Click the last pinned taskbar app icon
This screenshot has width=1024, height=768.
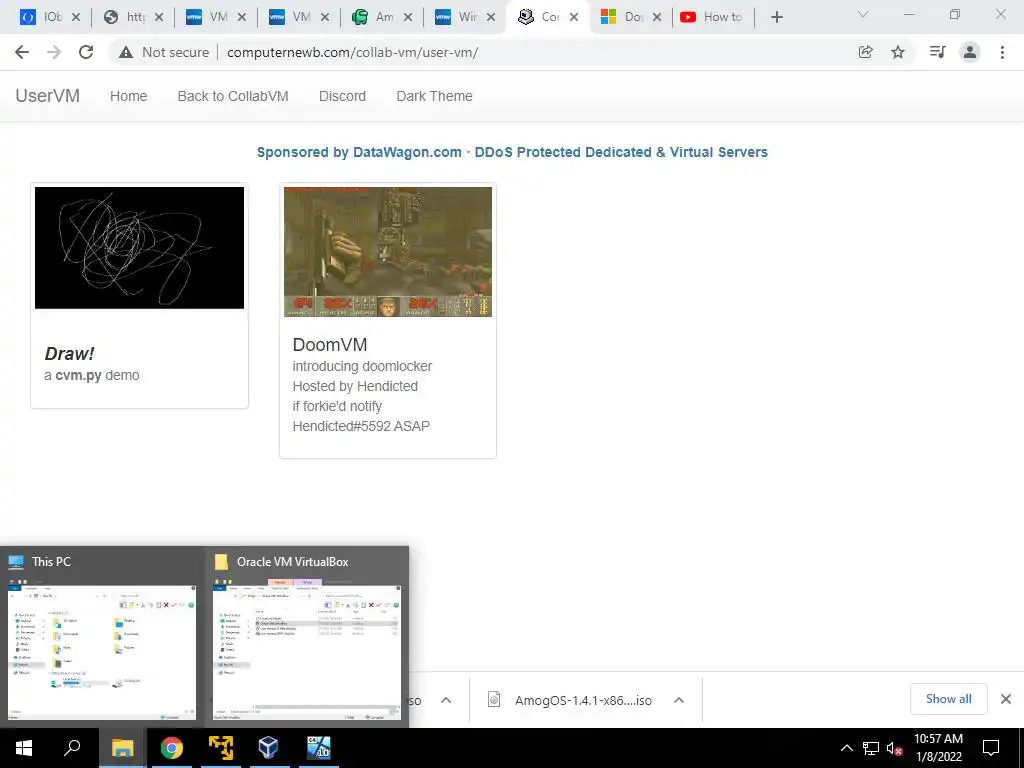(x=319, y=748)
